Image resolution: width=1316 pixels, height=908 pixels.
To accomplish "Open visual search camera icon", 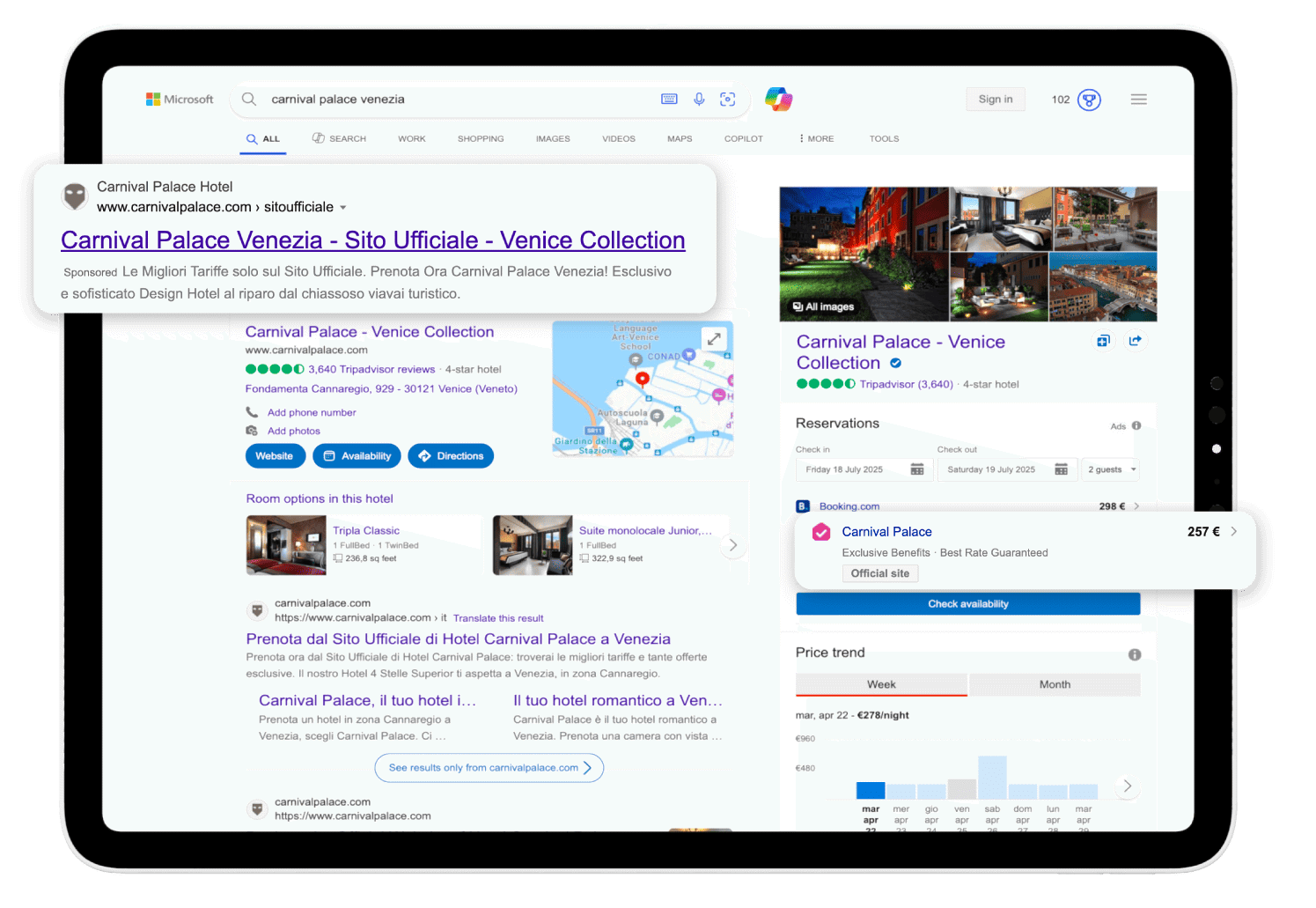I will (x=728, y=100).
